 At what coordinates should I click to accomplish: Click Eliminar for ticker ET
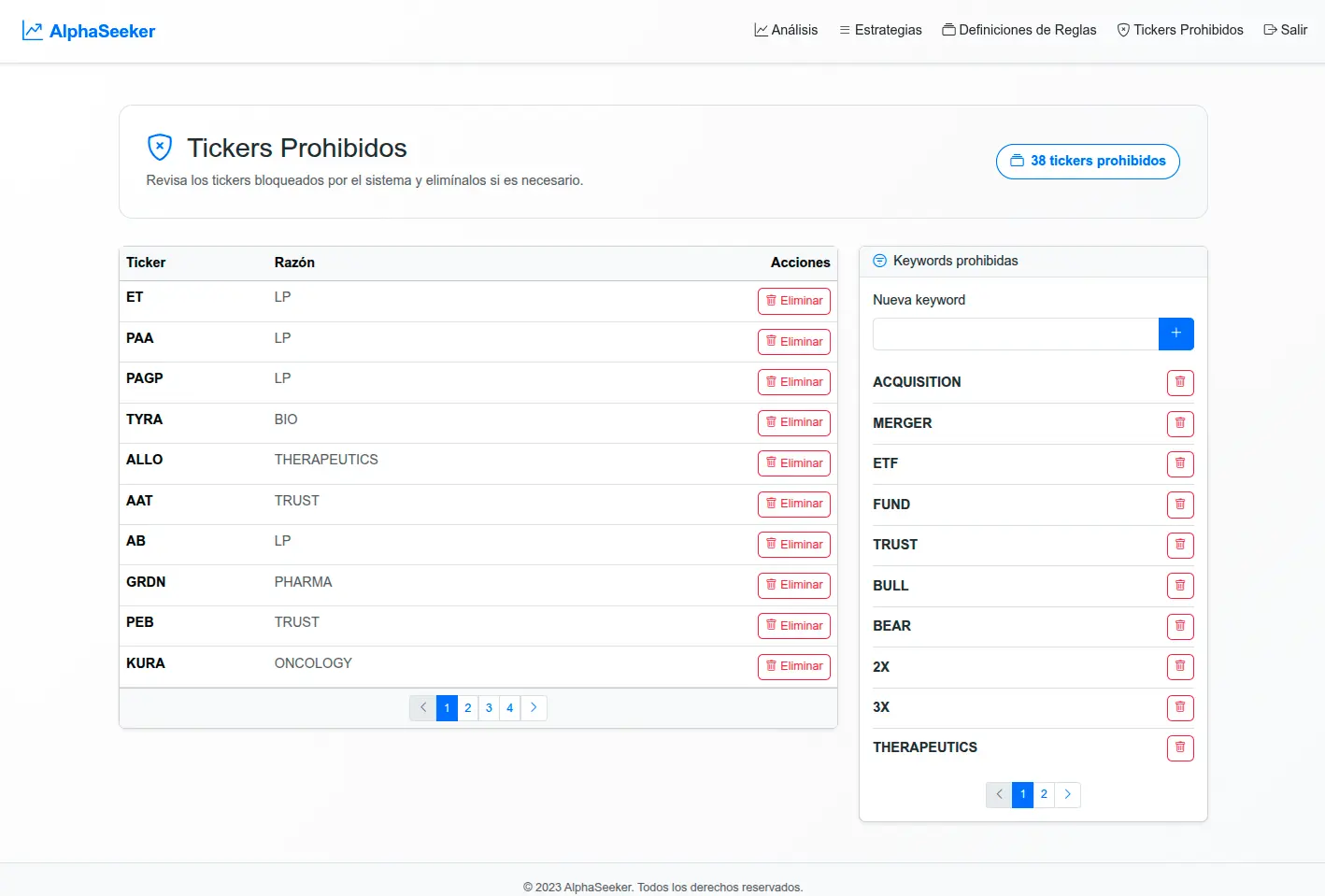click(x=794, y=301)
